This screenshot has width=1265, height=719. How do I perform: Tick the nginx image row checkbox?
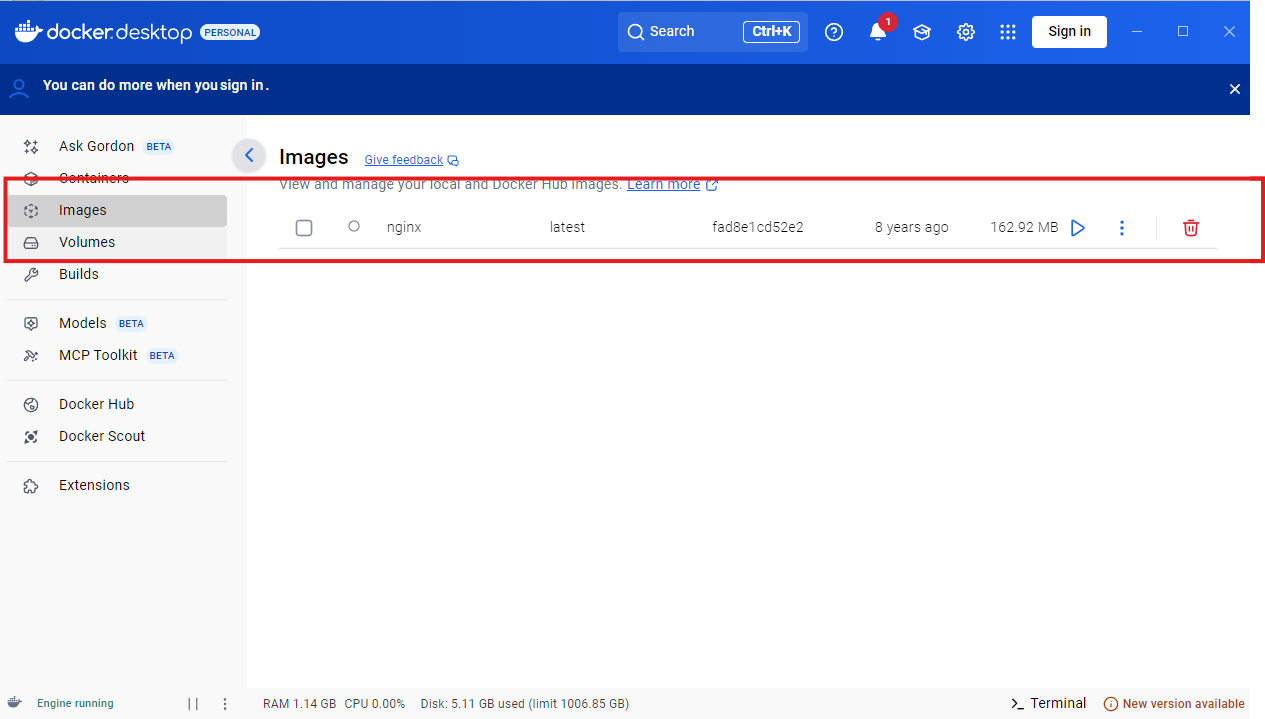(x=304, y=228)
